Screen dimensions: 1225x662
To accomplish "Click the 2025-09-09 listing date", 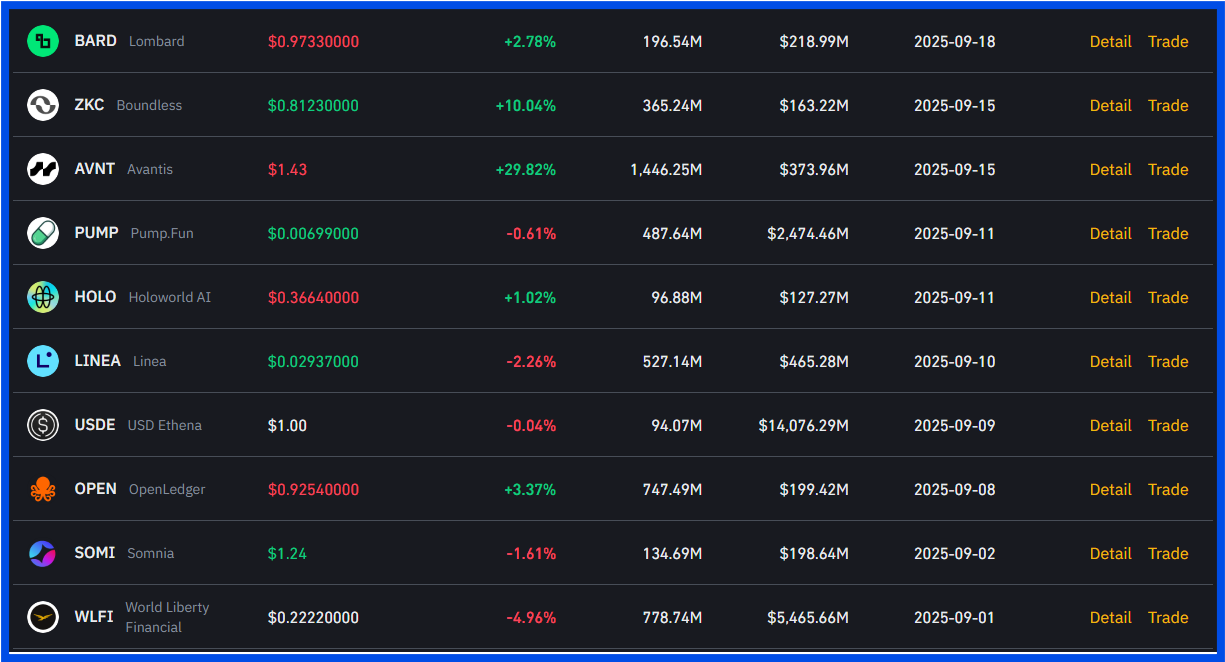I will (x=955, y=426).
